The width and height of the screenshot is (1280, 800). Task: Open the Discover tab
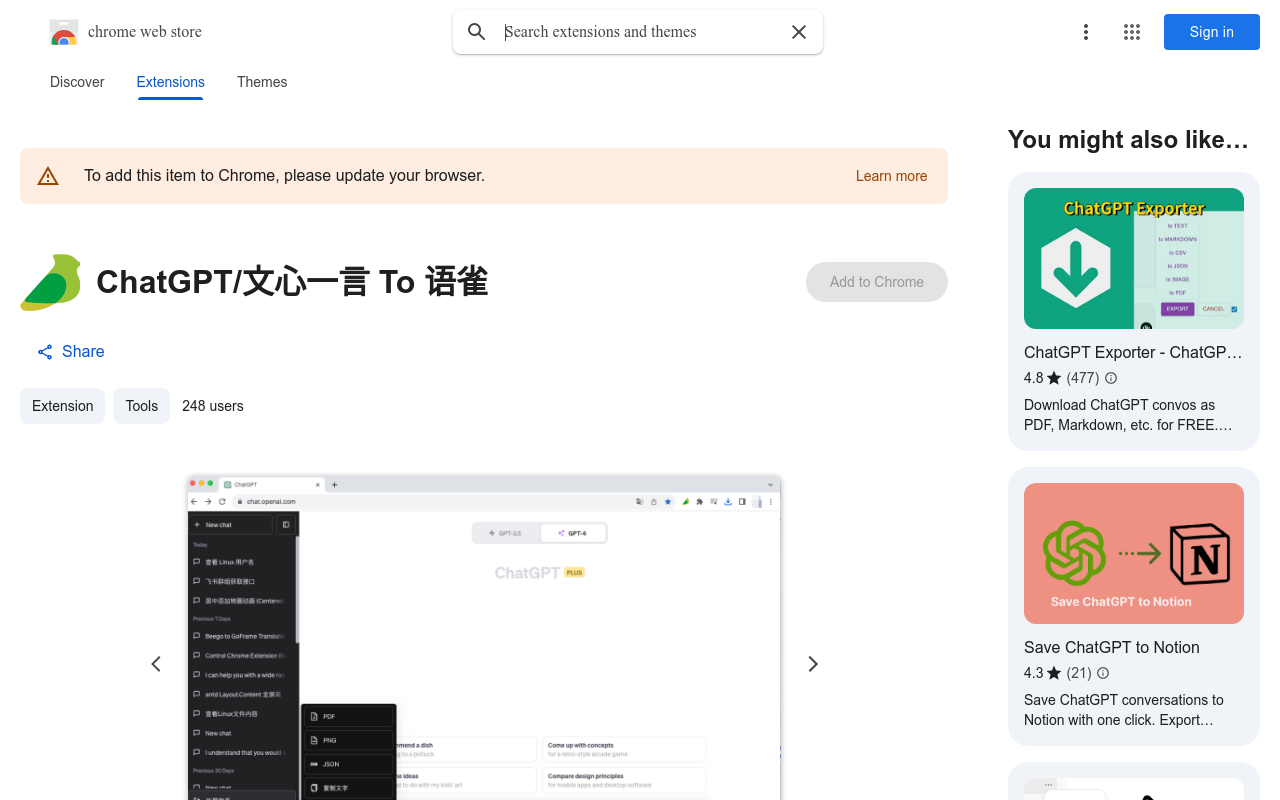(77, 82)
